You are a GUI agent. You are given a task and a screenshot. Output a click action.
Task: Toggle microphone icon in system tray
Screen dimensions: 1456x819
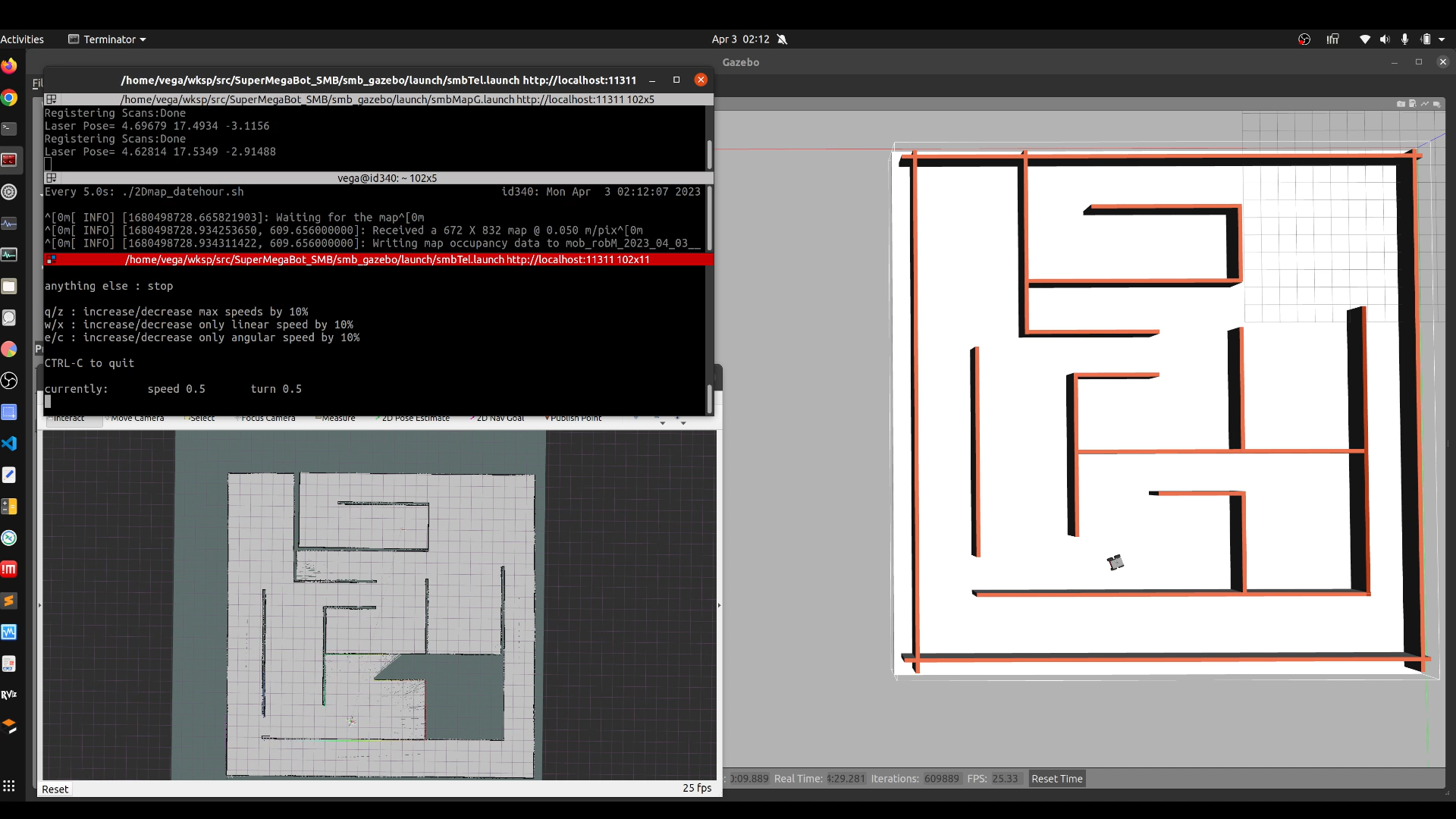1404,39
